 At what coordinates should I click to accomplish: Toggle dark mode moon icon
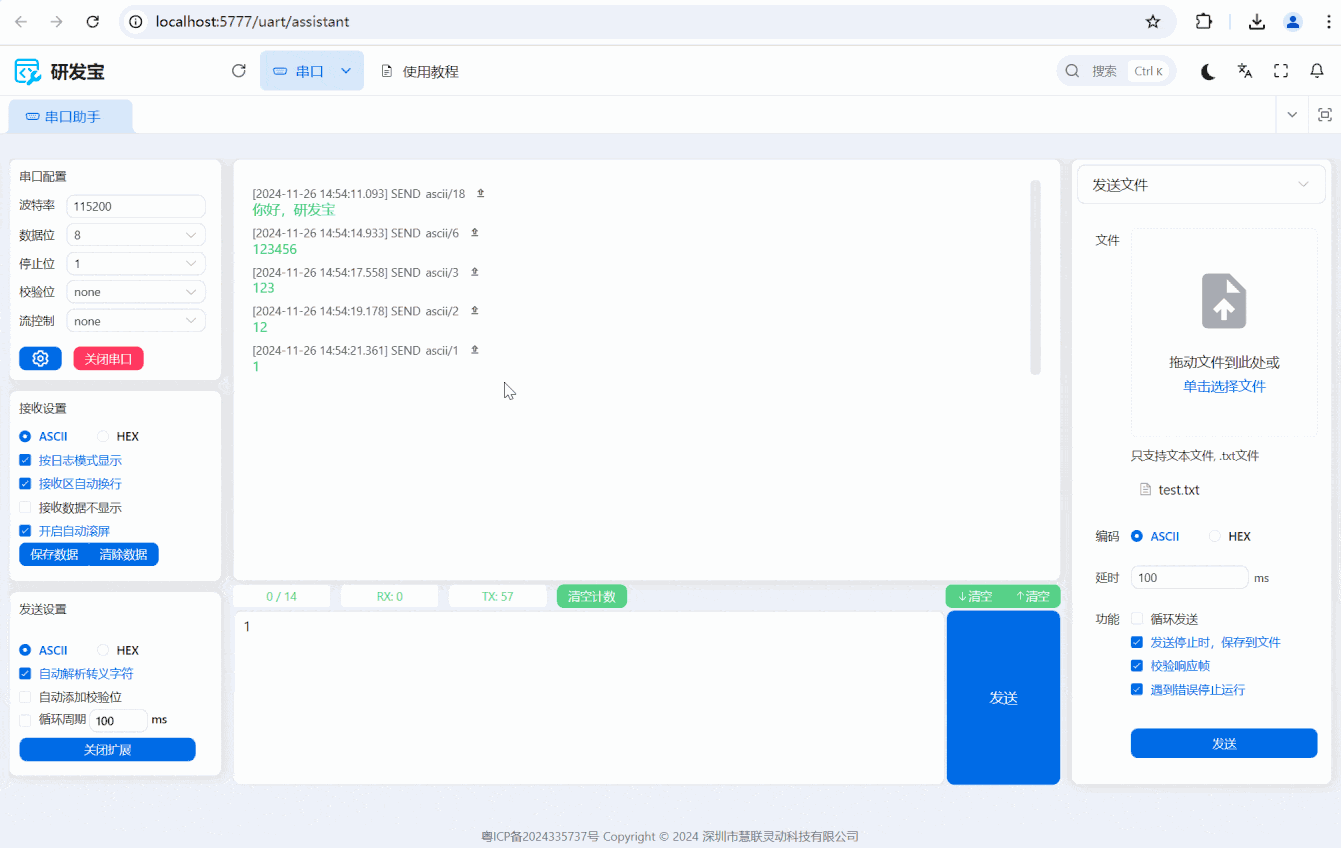(1208, 71)
